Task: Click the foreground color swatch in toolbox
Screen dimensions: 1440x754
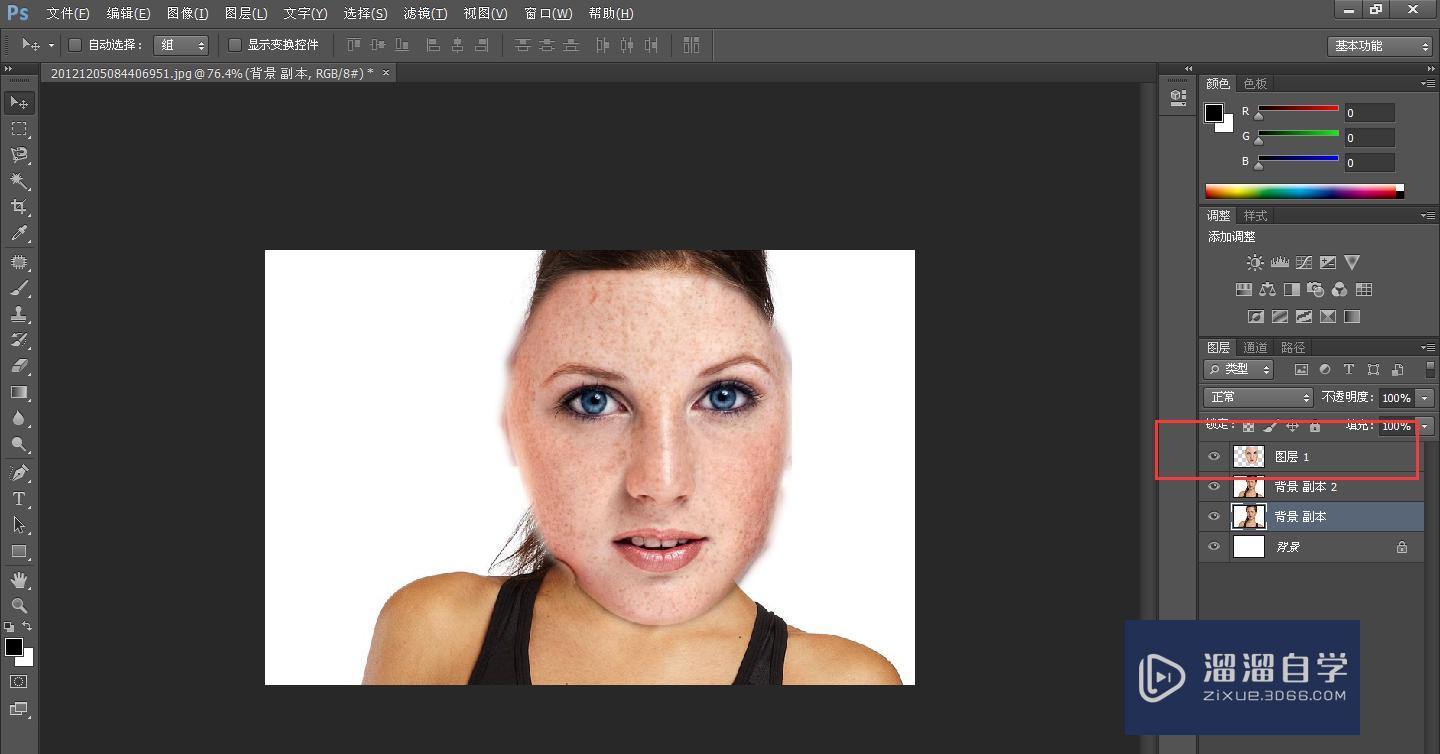Action: click(x=14, y=647)
